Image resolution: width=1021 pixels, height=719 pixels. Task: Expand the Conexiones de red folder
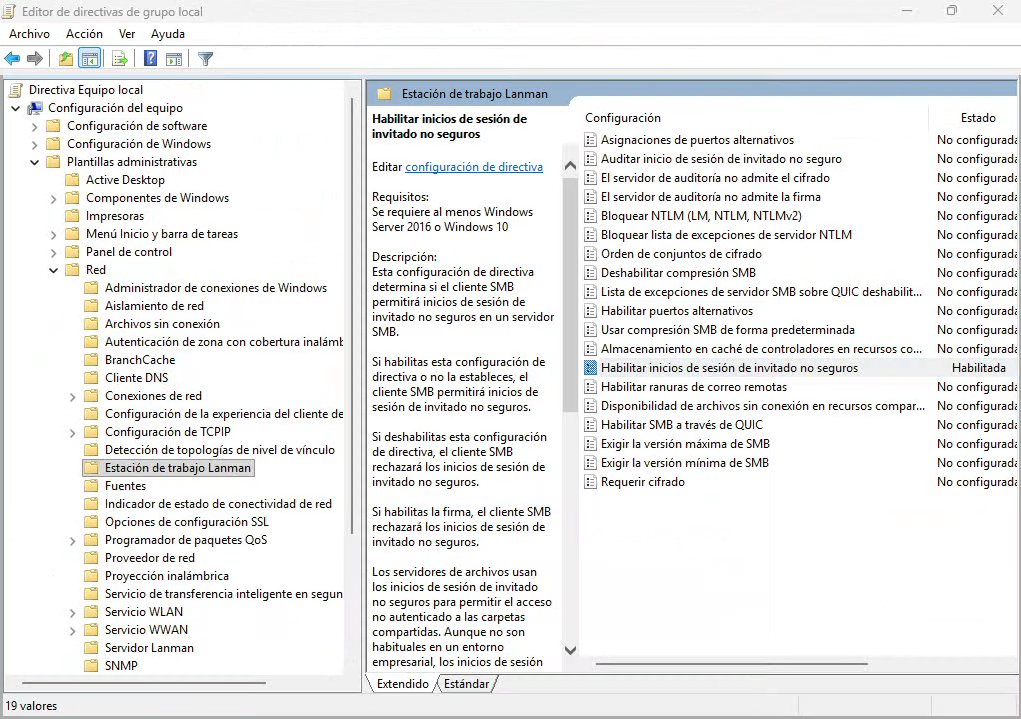(x=73, y=396)
